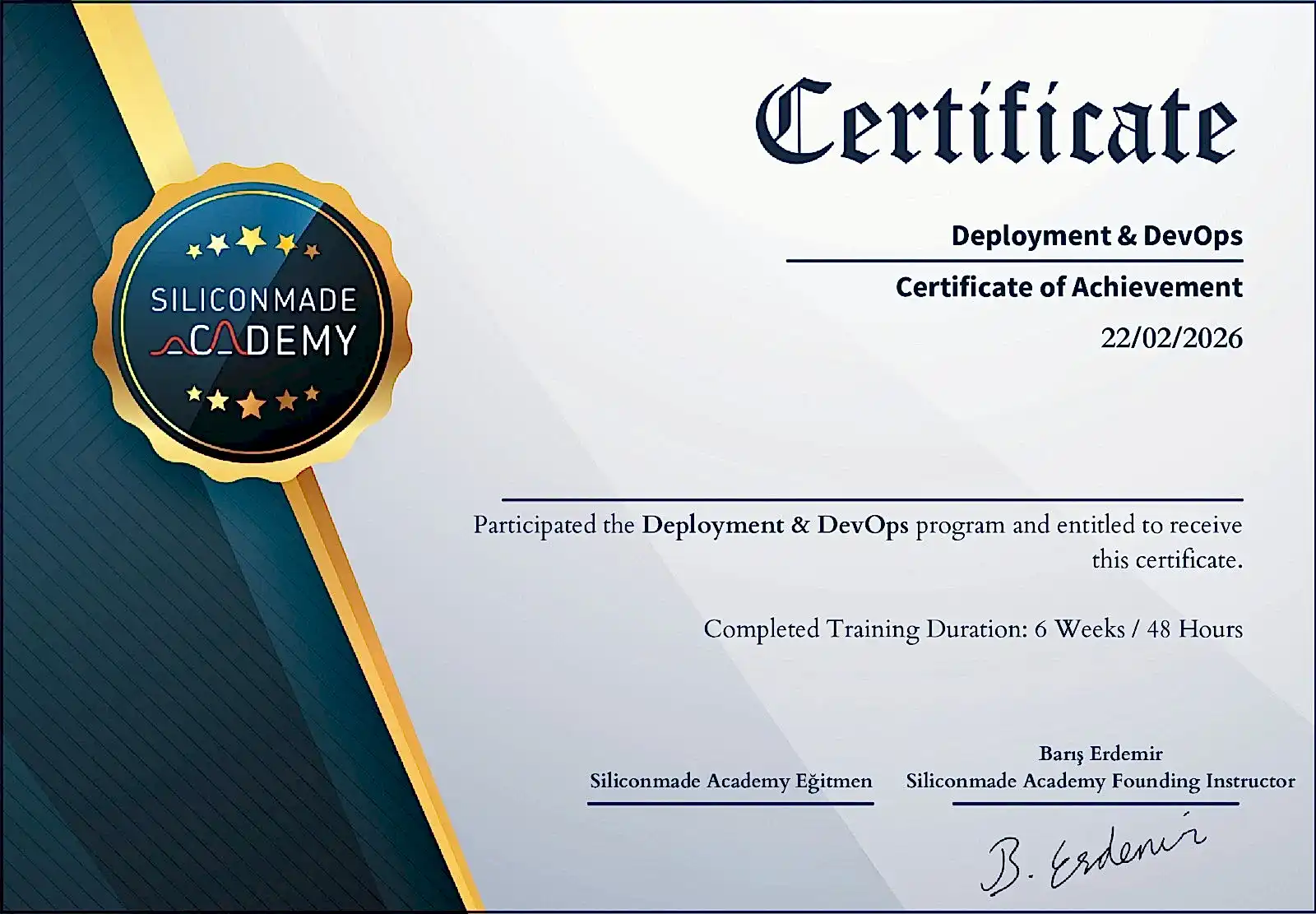This screenshot has height=914, width=1316.
Task: Click the bottom row of stars in badge
Action: [252, 401]
